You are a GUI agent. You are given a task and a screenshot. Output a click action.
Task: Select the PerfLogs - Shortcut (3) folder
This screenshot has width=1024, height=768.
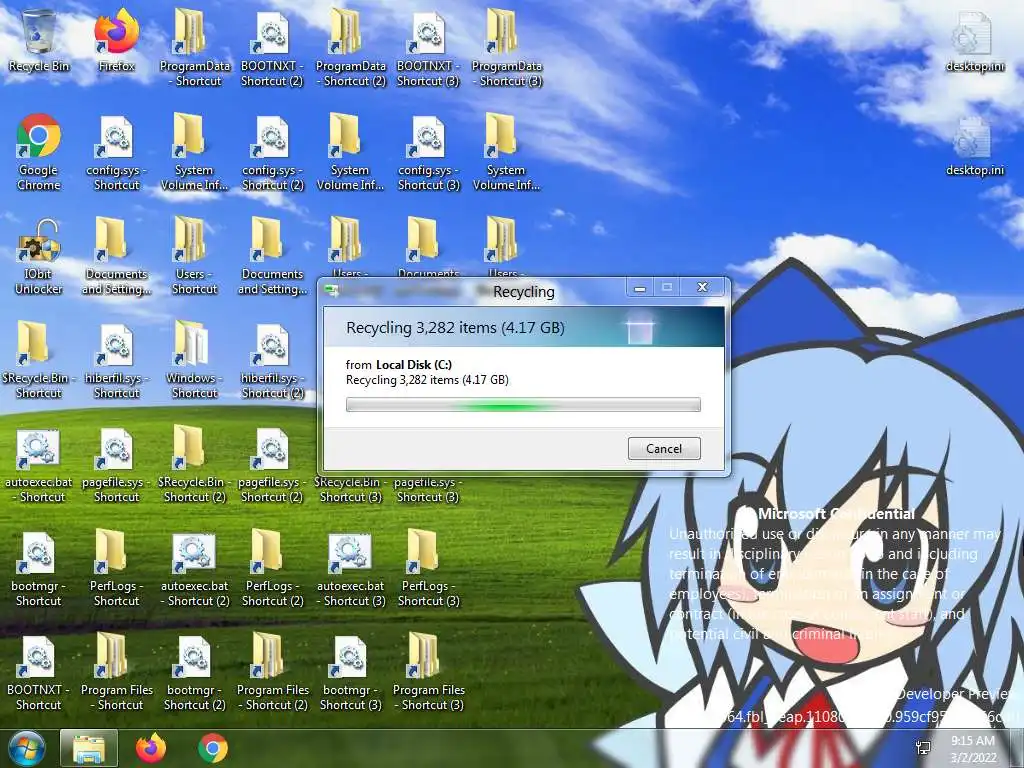(x=428, y=569)
